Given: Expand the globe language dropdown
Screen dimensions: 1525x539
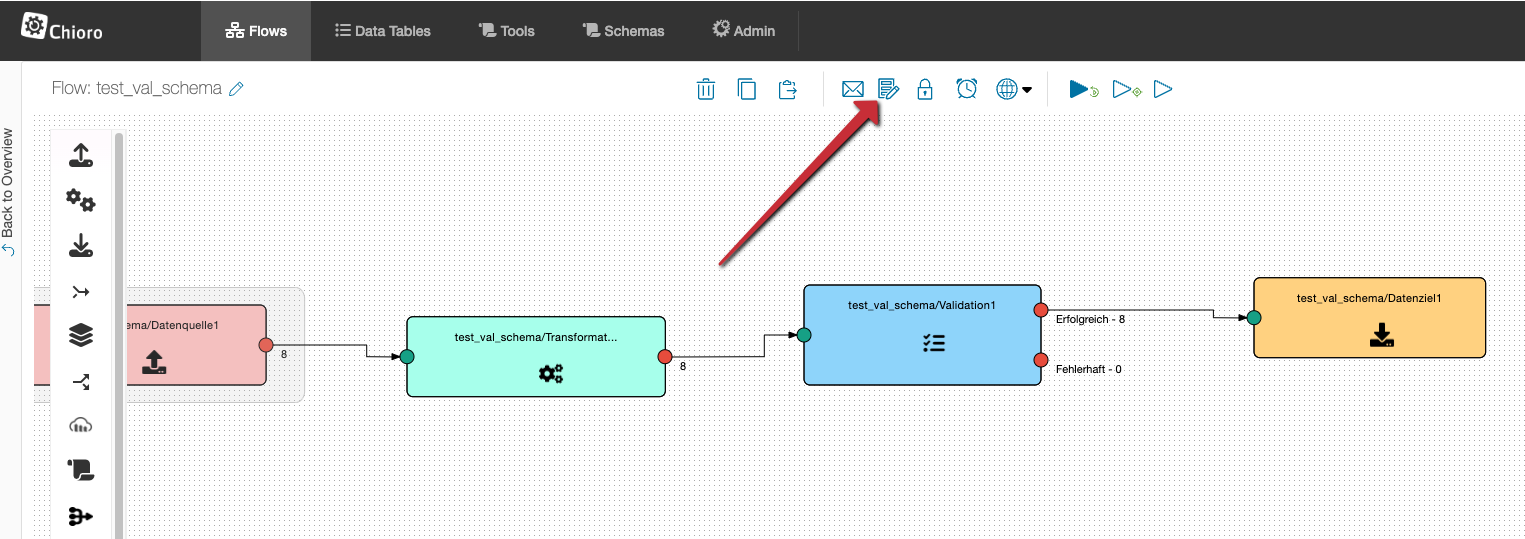Looking at the screenshot, I should click(x=1014, y=89).
